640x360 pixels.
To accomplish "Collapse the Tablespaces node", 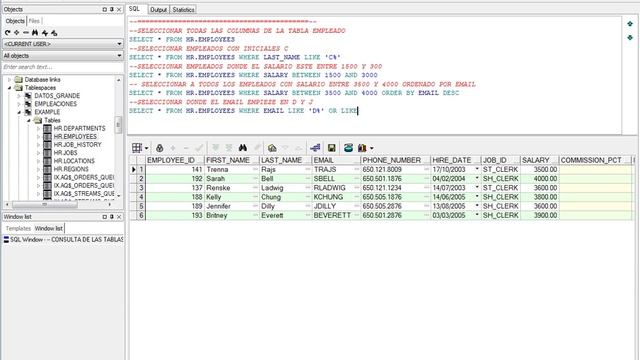I will 9,88.
